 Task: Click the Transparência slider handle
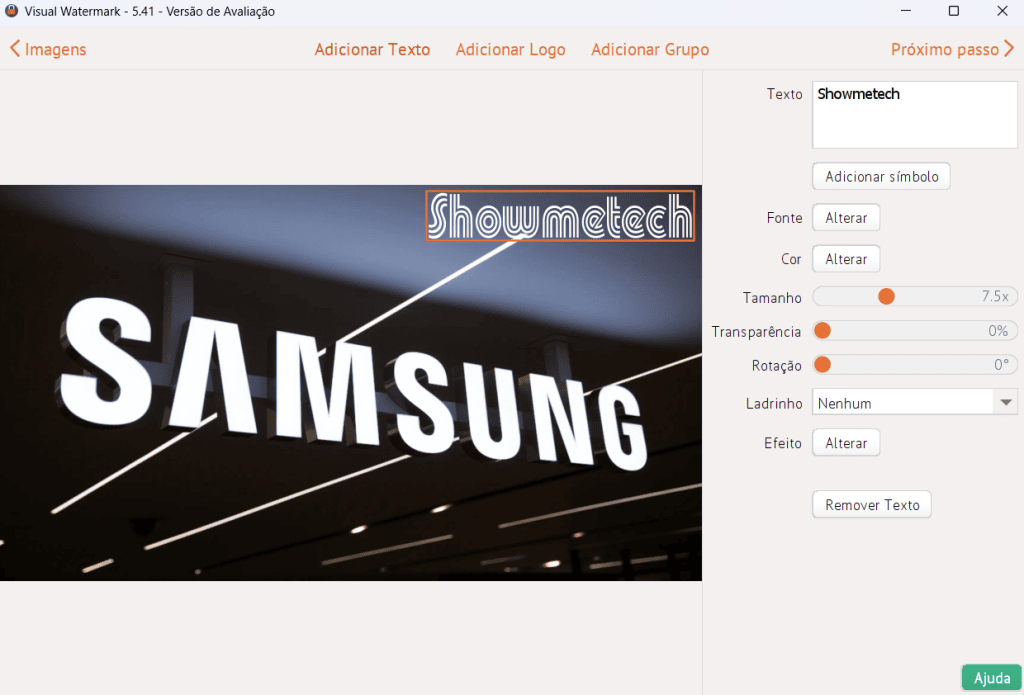pyautogui.click(x=823, y=331)
